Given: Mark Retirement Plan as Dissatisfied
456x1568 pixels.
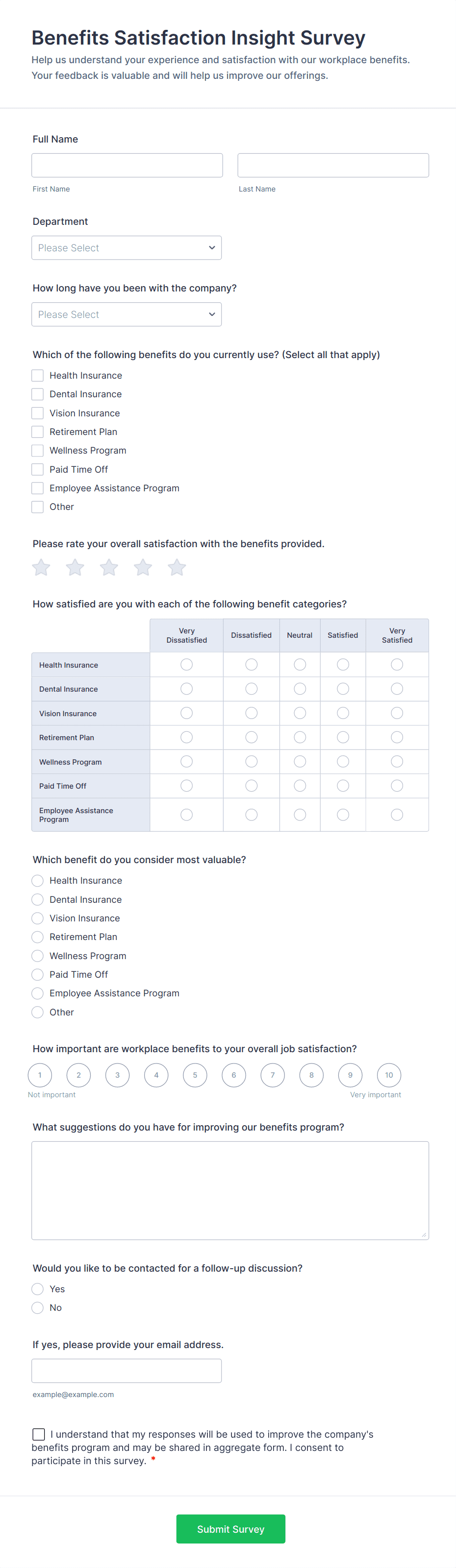Looking at the screenshot, I should 251,737.
